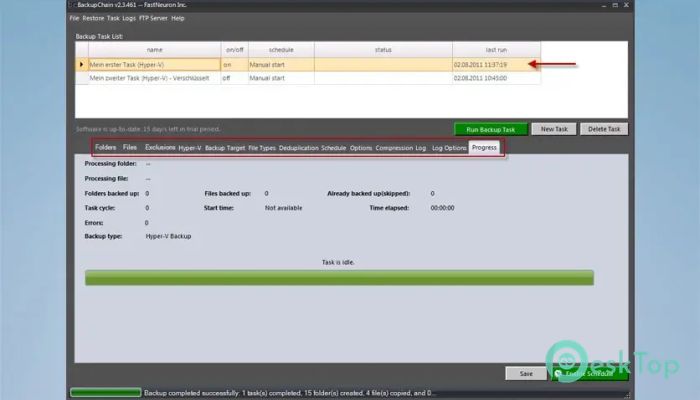Sort by the schedule column header
The width and height of the screenshot is (700, 400).
point(281,50)
